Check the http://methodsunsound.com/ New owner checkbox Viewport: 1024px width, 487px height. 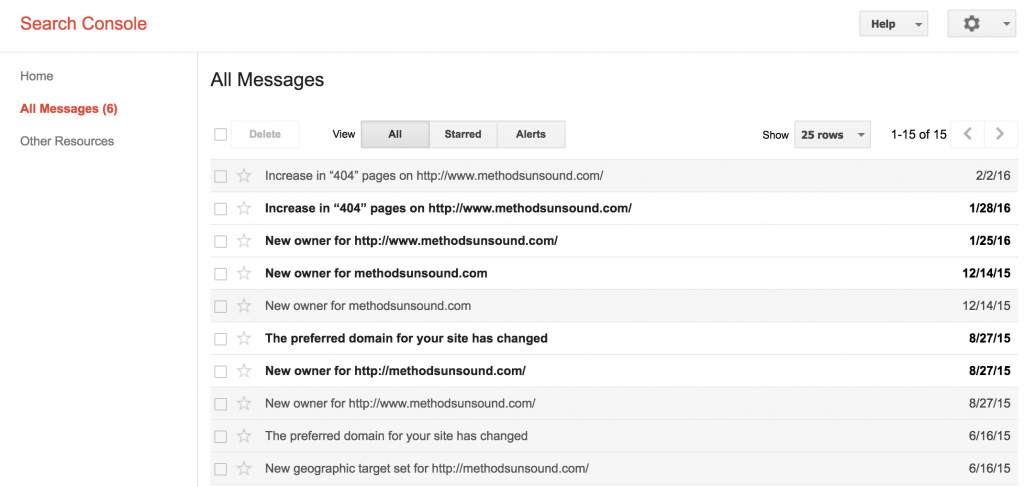(x=221, y=371)
